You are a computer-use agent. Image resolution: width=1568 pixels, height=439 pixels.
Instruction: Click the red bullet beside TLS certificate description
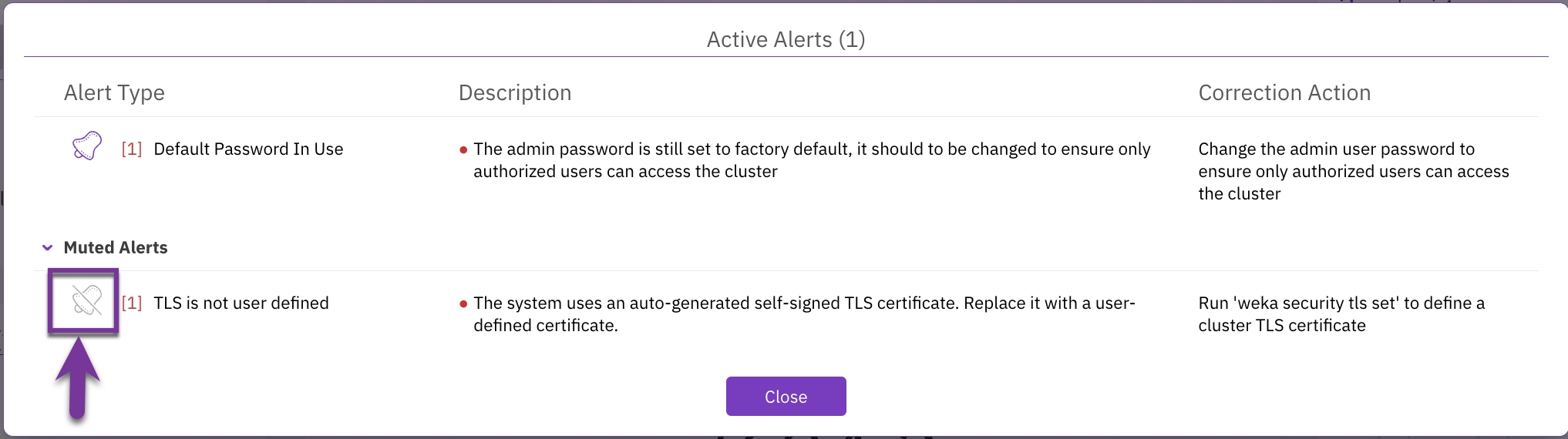463,304
